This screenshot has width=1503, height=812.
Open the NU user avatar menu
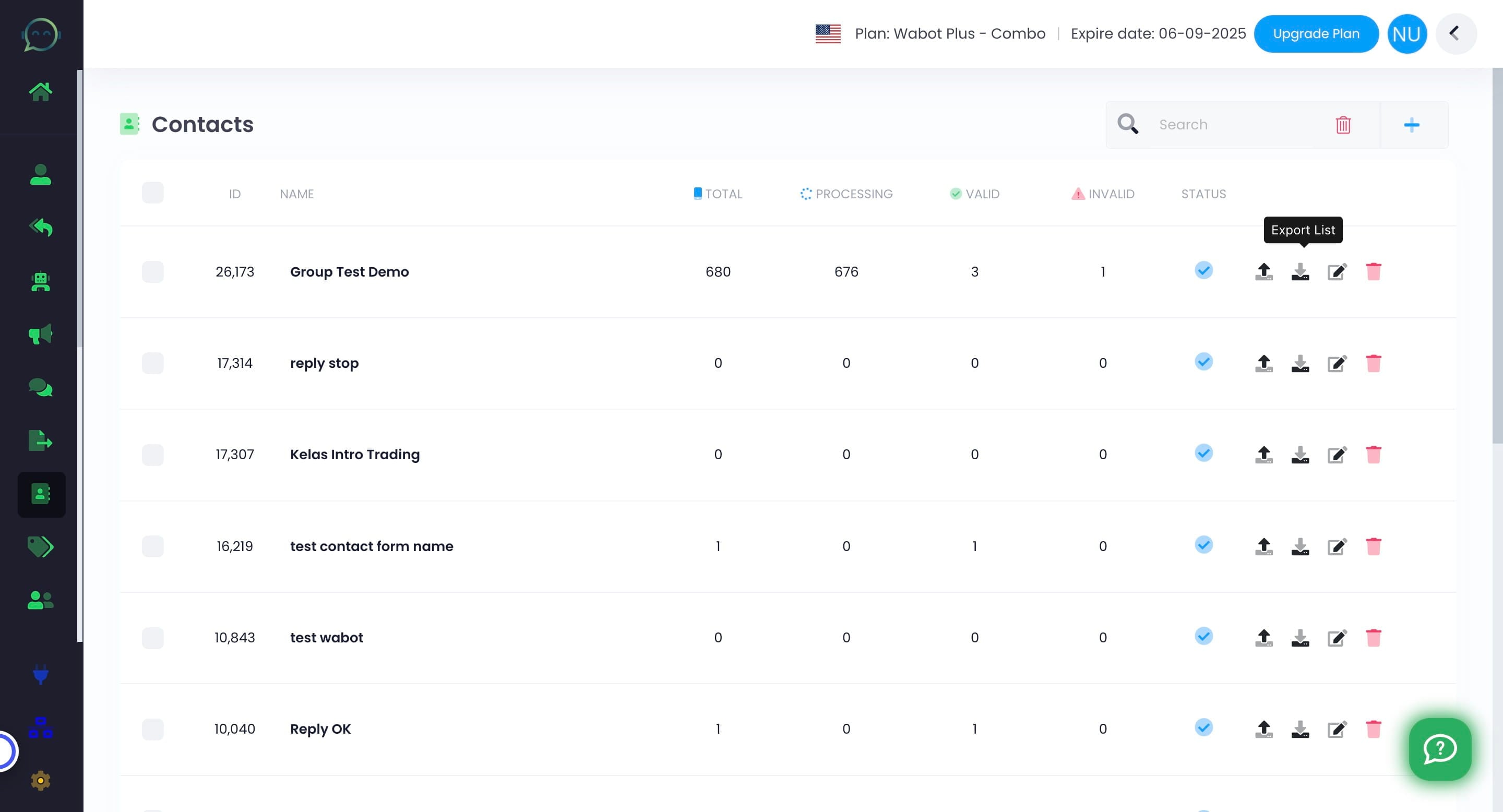click(1407, 34)
